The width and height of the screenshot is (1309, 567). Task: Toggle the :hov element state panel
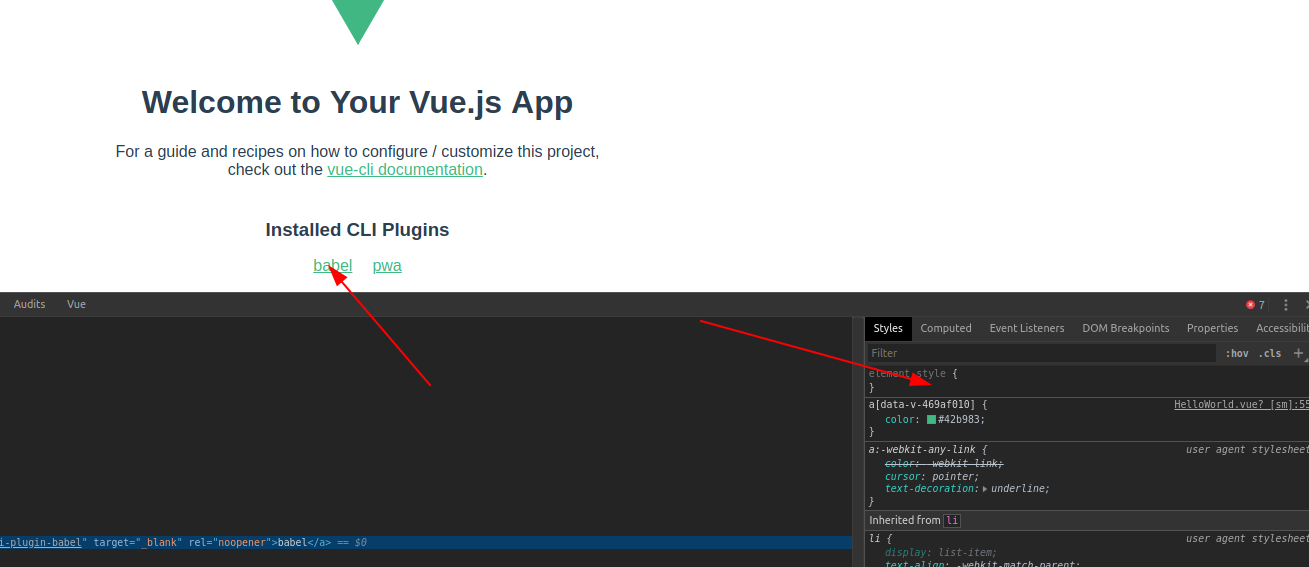click(1237, 353)
